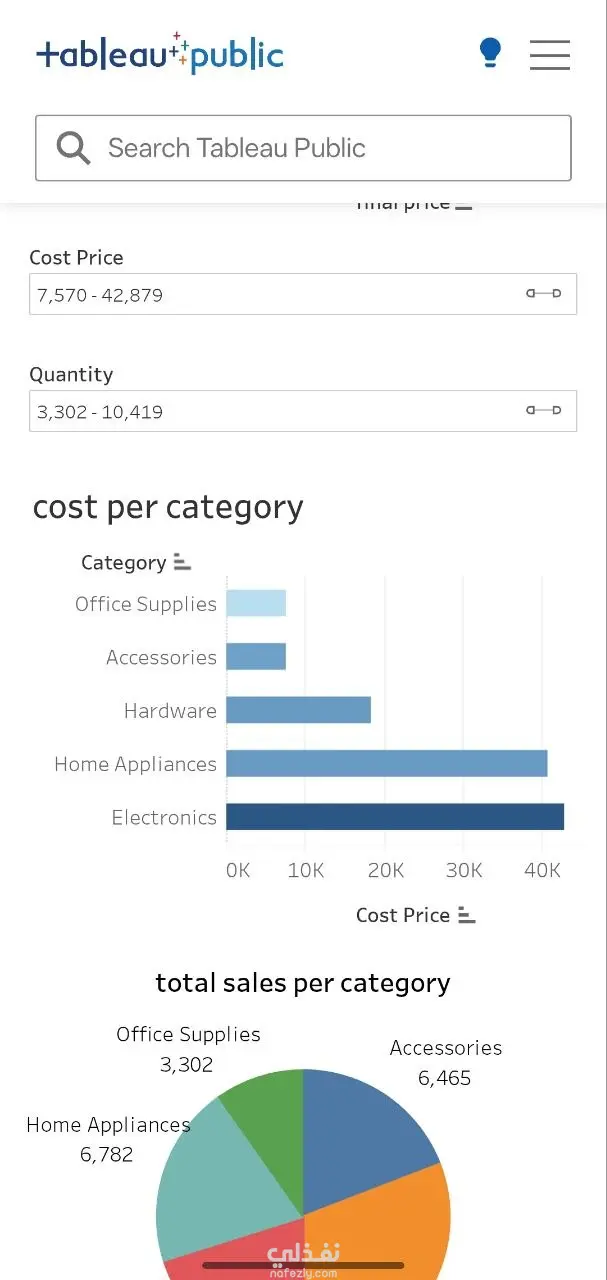Click the Category sort icon
The height and width of the screenshot is (1280, 607).
tap(182, 562)
